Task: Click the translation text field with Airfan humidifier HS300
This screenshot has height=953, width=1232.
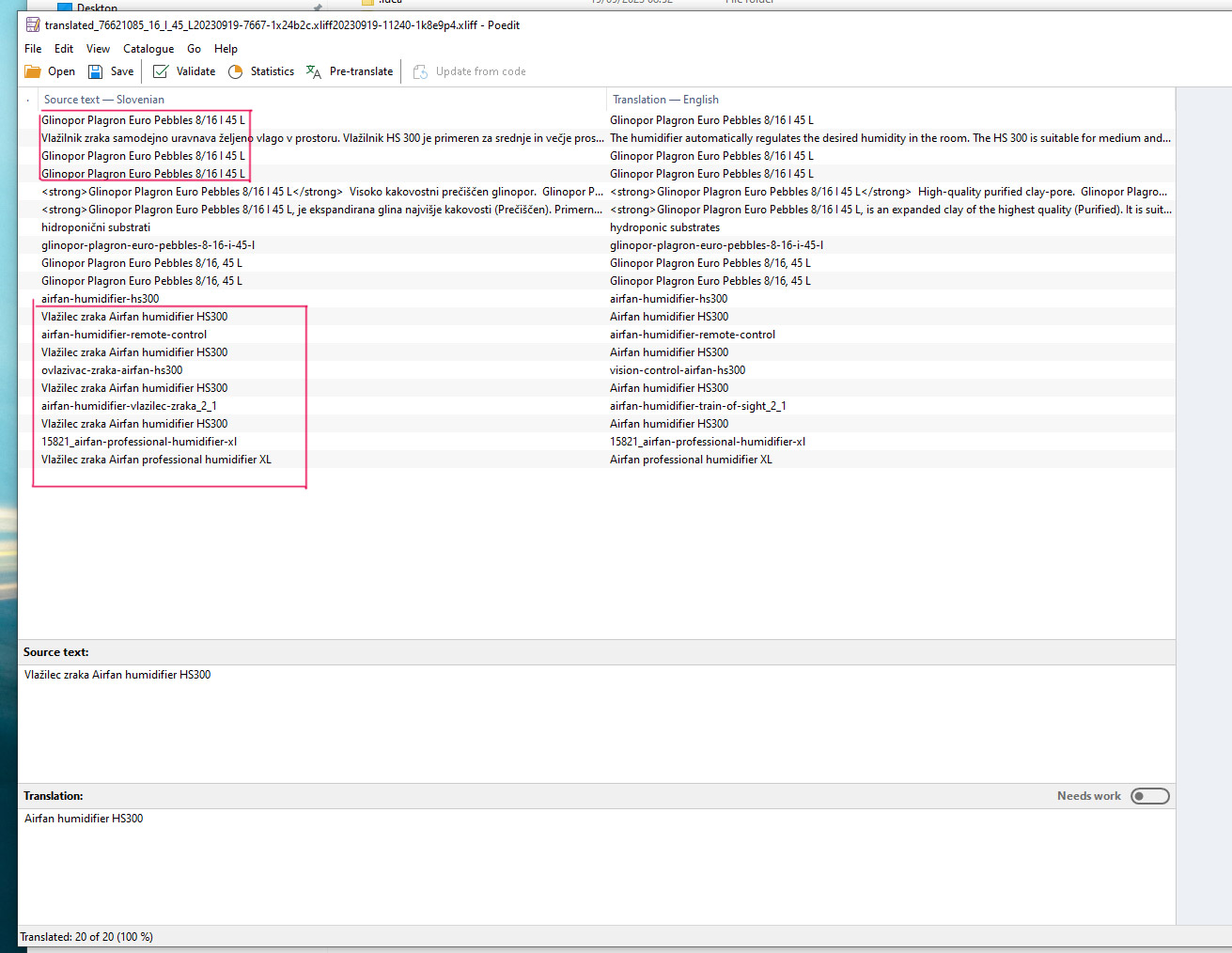Action: tap(597, 865)
